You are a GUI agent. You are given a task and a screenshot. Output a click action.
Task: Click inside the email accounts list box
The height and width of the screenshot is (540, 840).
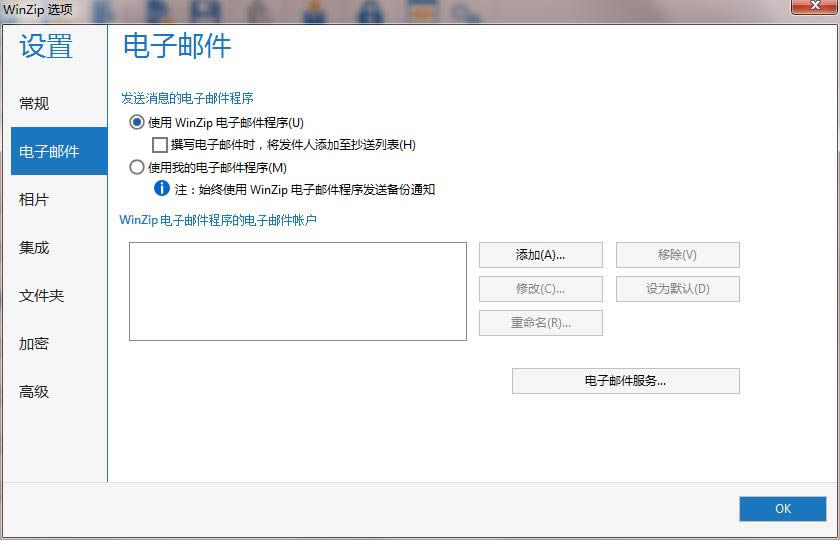tap(298, 291)
